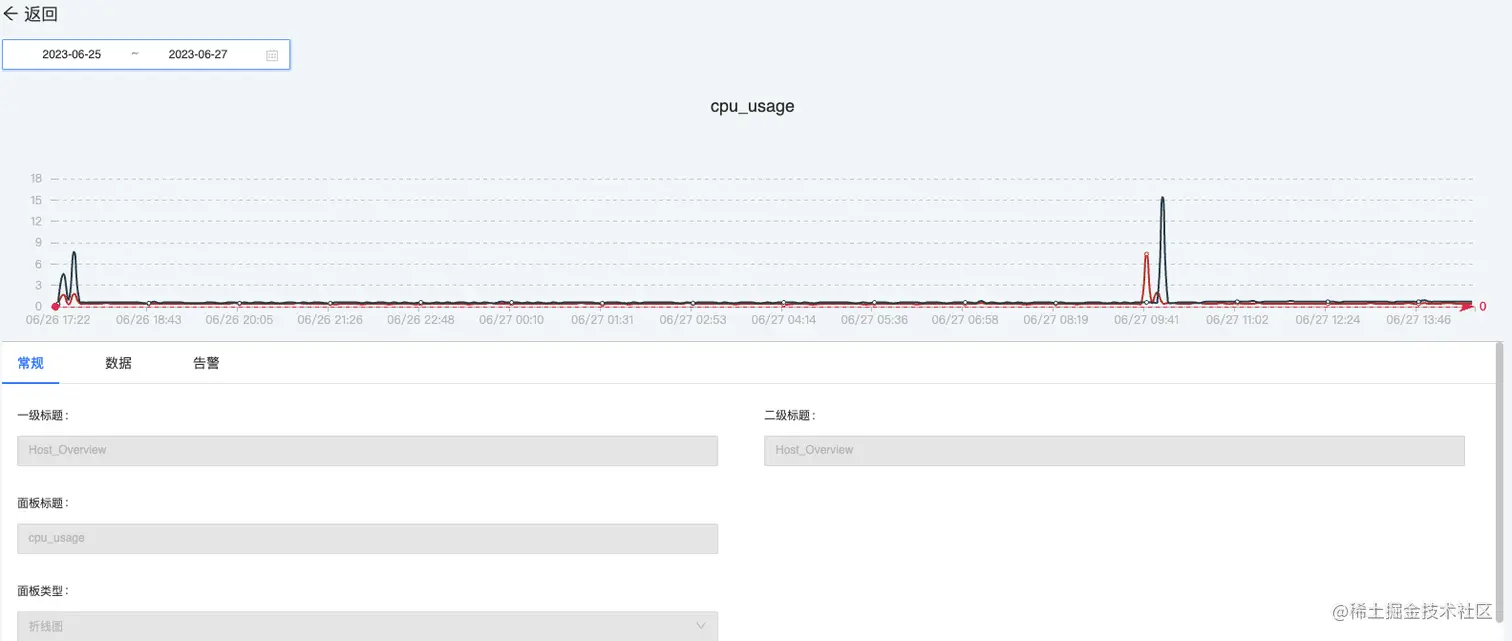Open the 面板类型 折线图 dropdown
The width and height of the screenshot is (1512, 641).
click(x=367, y=626)
